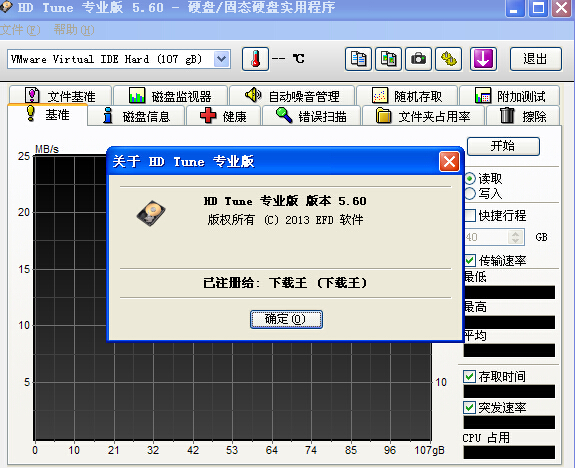Click the copy screenshot to clipboard icon
Screen dimensions: 575x468
388,59
